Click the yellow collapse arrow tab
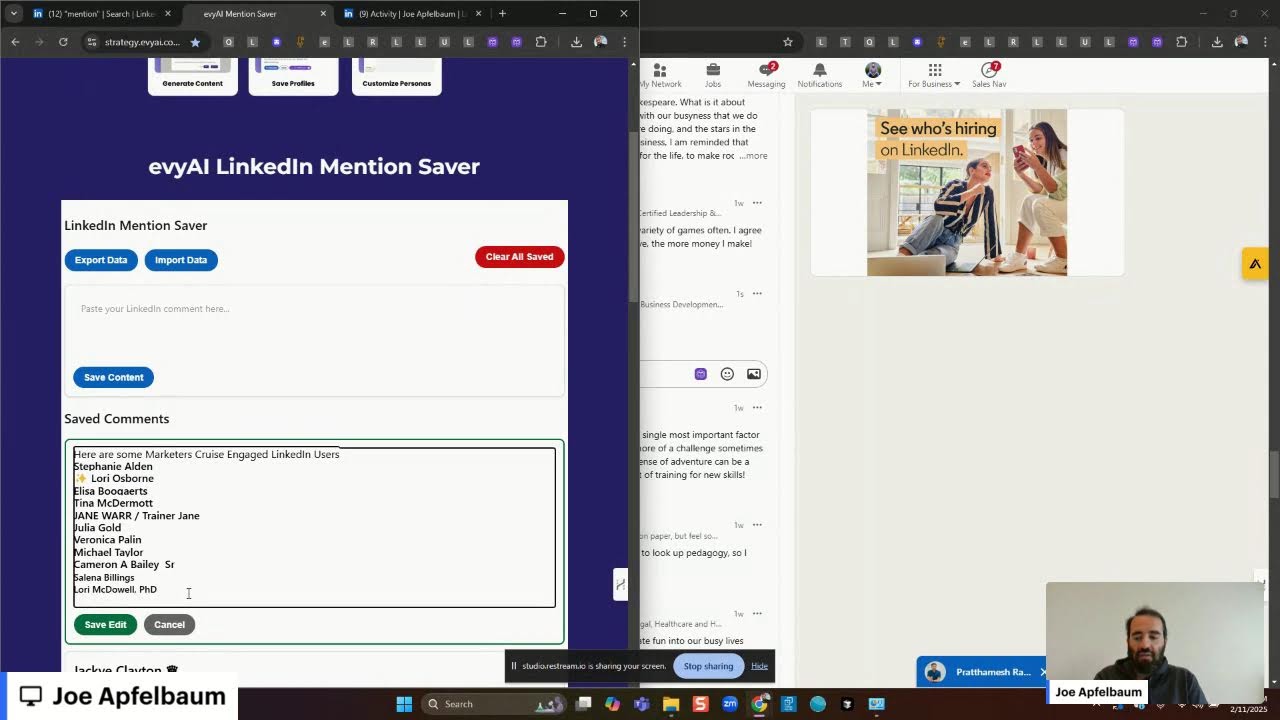 click(1255, 264)
